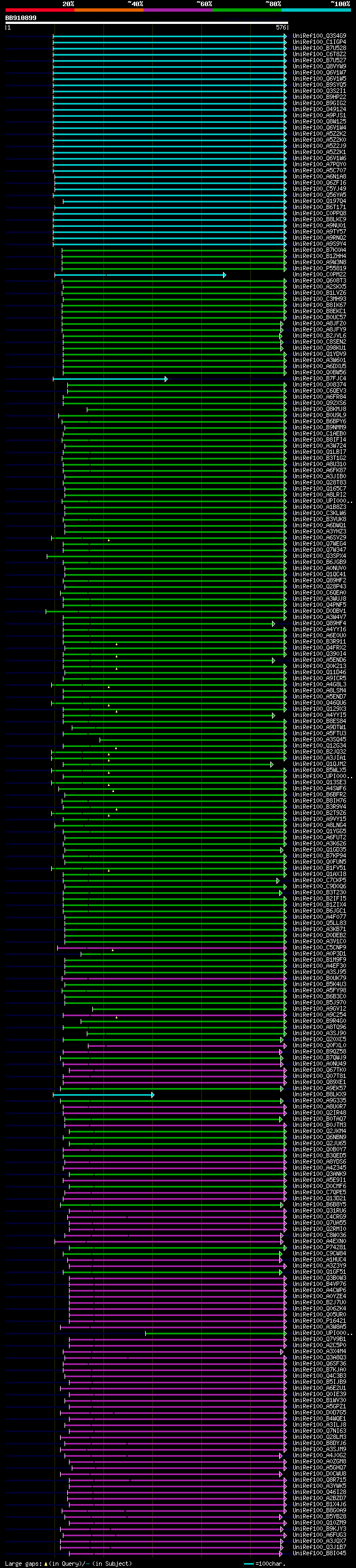Select UniRef100_Q3B0W3 hit
The width and height of the screenshot is (356, 1568).
[x=319, y=1278]
